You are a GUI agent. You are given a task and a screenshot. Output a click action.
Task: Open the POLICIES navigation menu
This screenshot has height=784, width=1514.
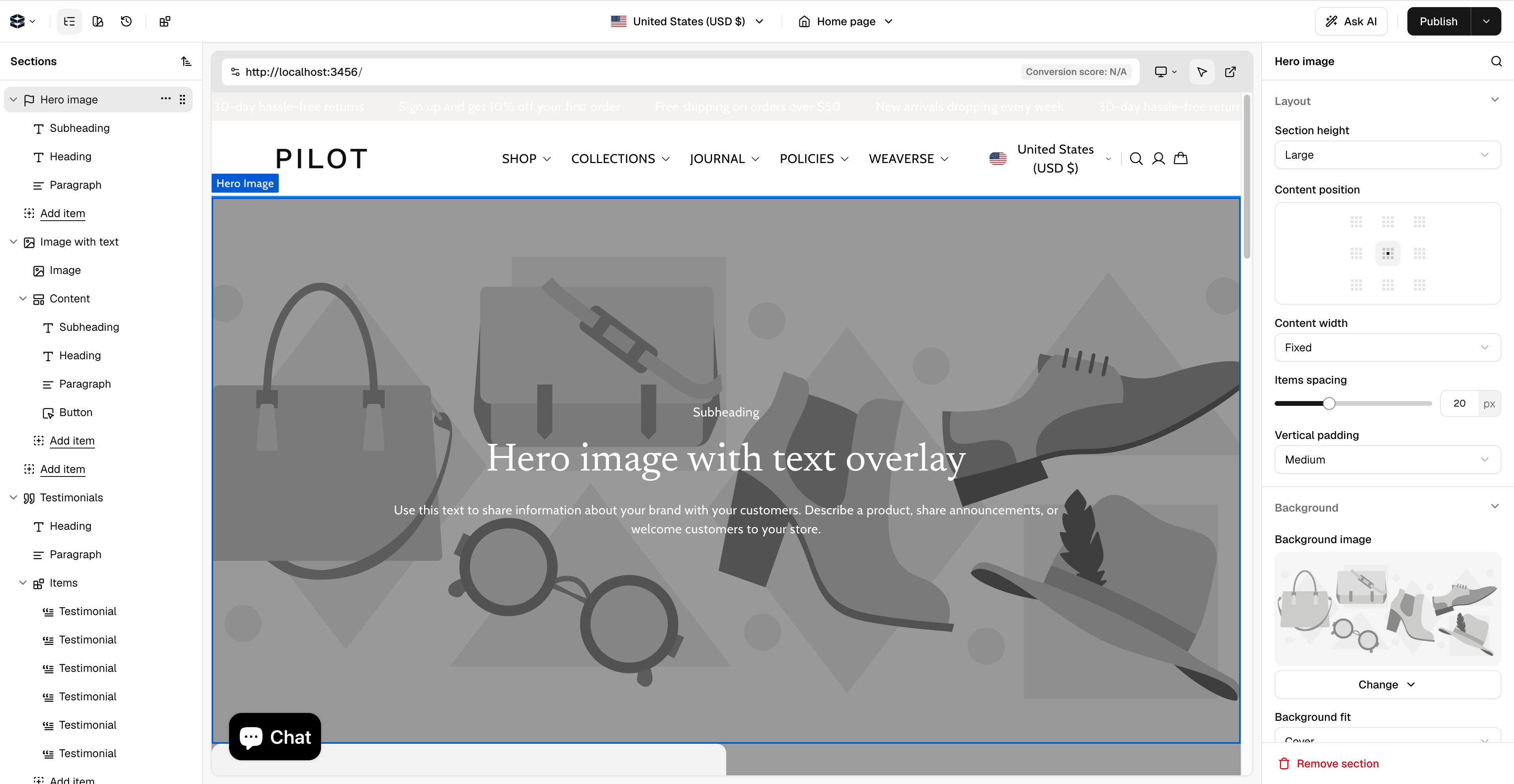click(x=814, y=159)
